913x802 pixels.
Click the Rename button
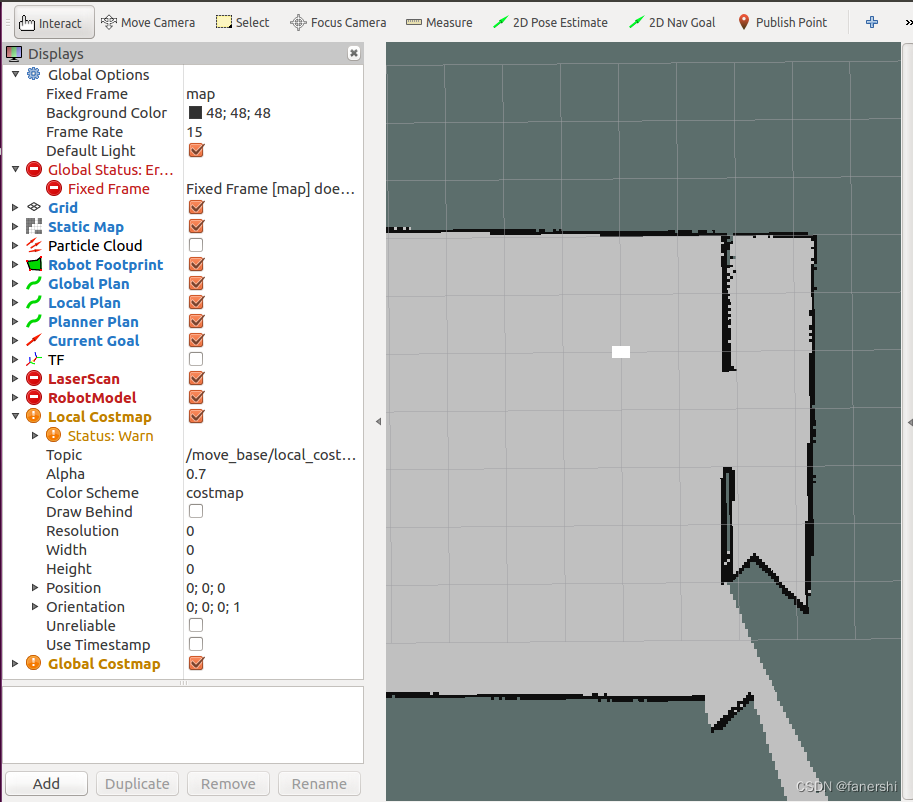[x=319, y=783]
